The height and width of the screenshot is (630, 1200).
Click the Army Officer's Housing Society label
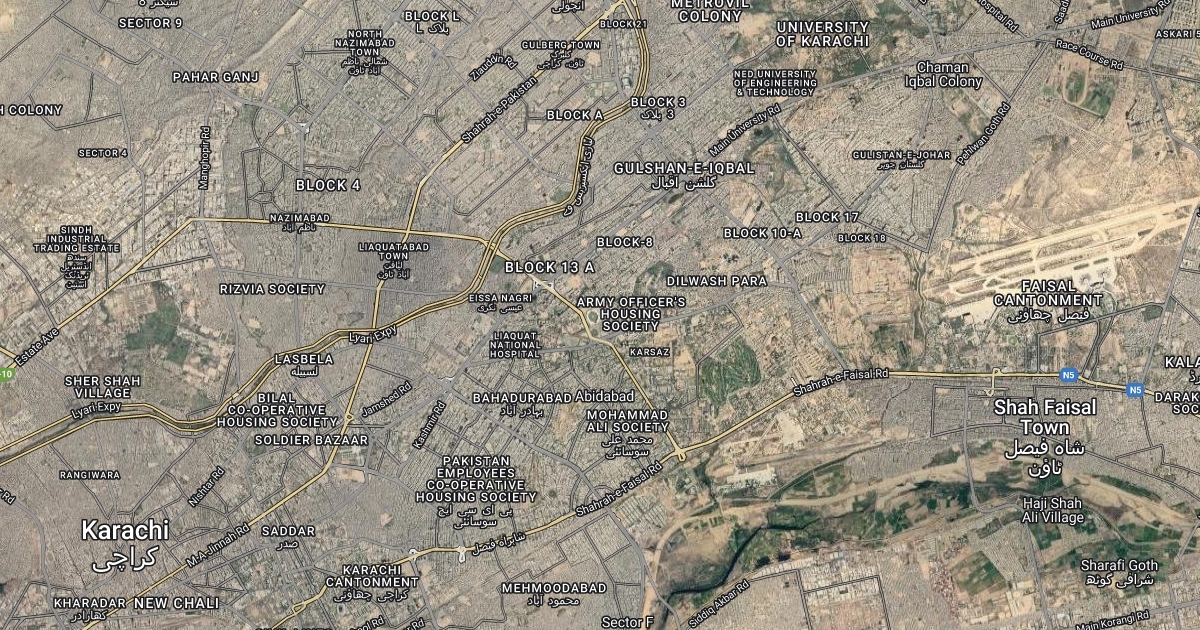click(631, 313)
